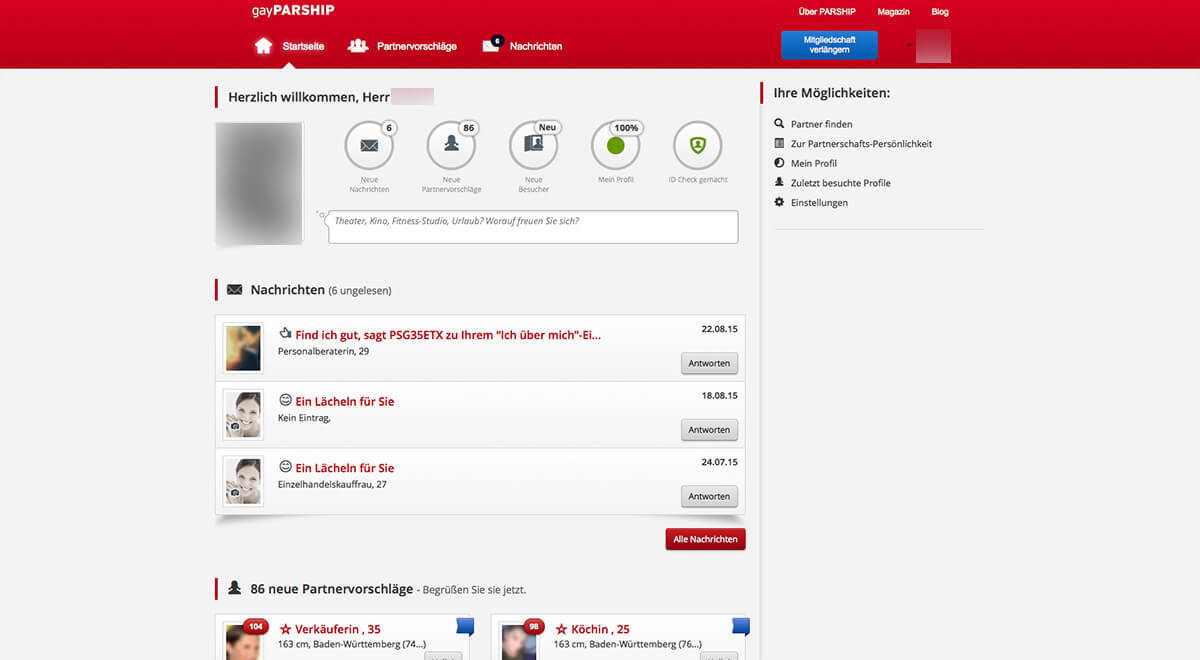1200x660 pixels.
Task: Open the Magazin link in header
Action: click(x=893, y=12)
